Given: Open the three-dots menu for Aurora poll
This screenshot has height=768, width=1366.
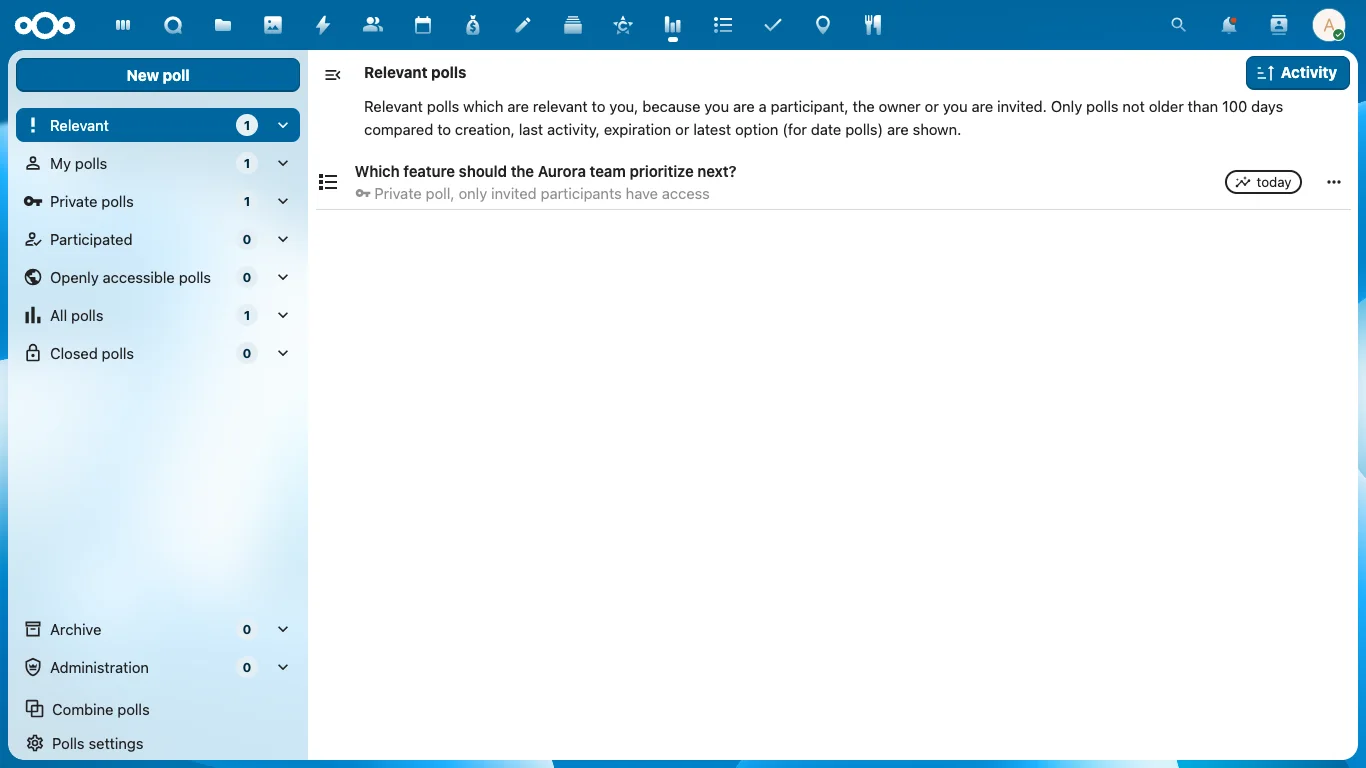Looking at the screenshot, I should 1334,182.
